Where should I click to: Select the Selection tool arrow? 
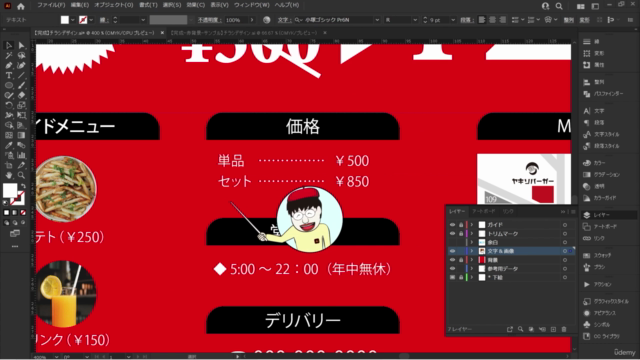[x=9, y=46]
